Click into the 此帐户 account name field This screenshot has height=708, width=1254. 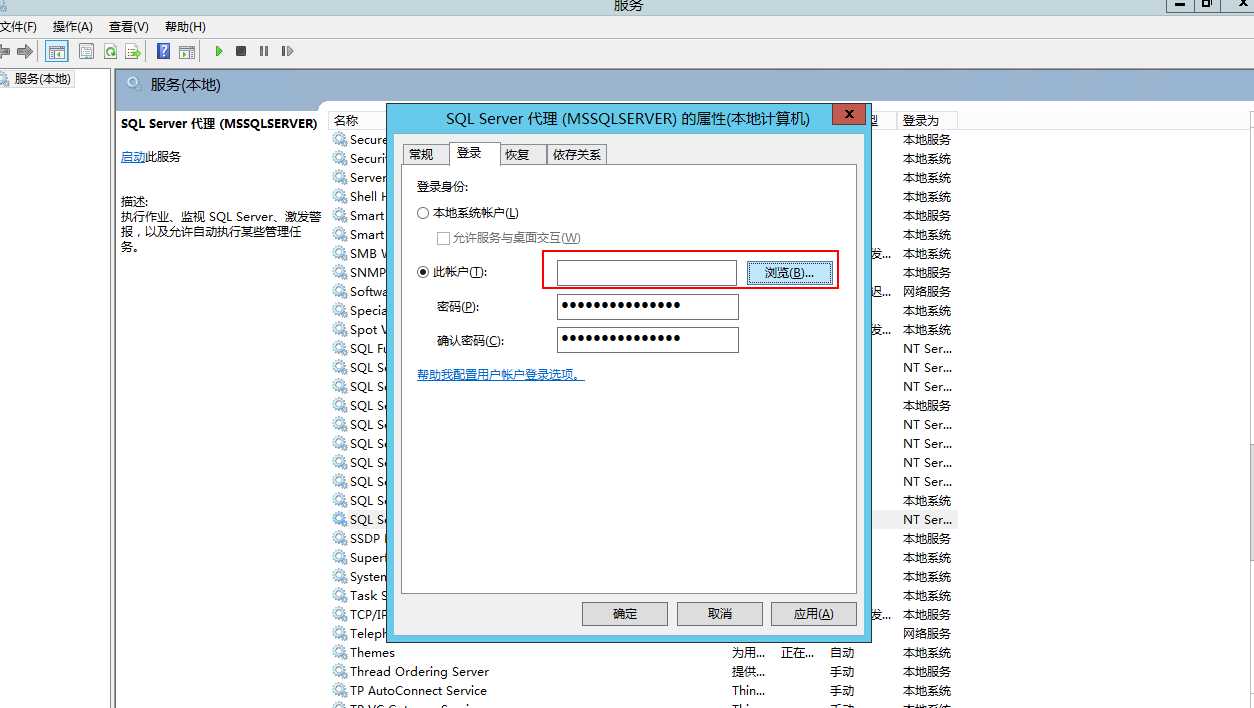tap(647, 273)
